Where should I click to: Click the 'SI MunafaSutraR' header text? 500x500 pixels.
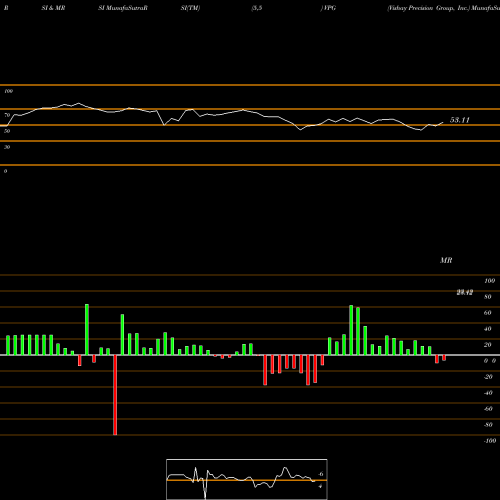click(x=123, y=8)
